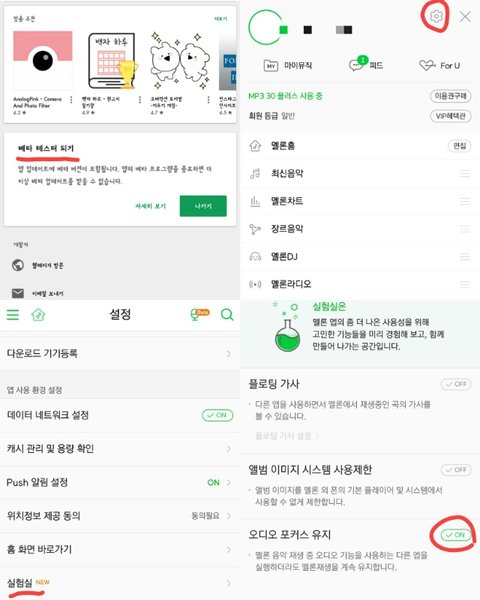
Task: Enable the 앨범 이미지 시스템 사용제한 toggle
Action: 456,470
